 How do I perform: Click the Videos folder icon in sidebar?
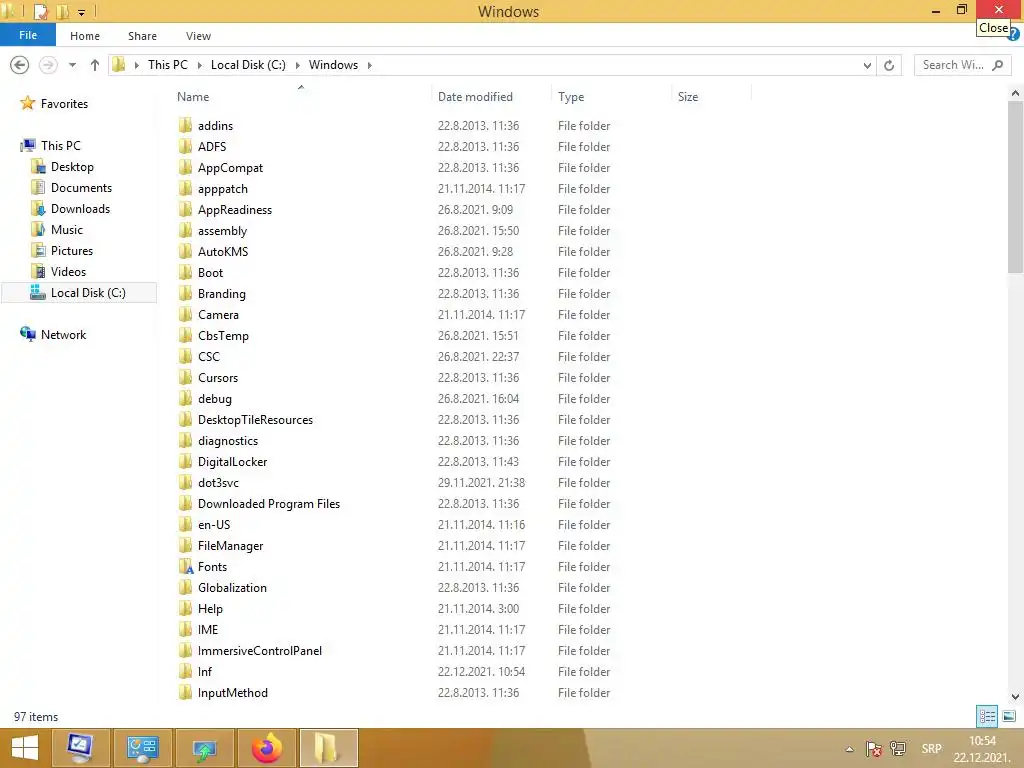click(38, 271)
